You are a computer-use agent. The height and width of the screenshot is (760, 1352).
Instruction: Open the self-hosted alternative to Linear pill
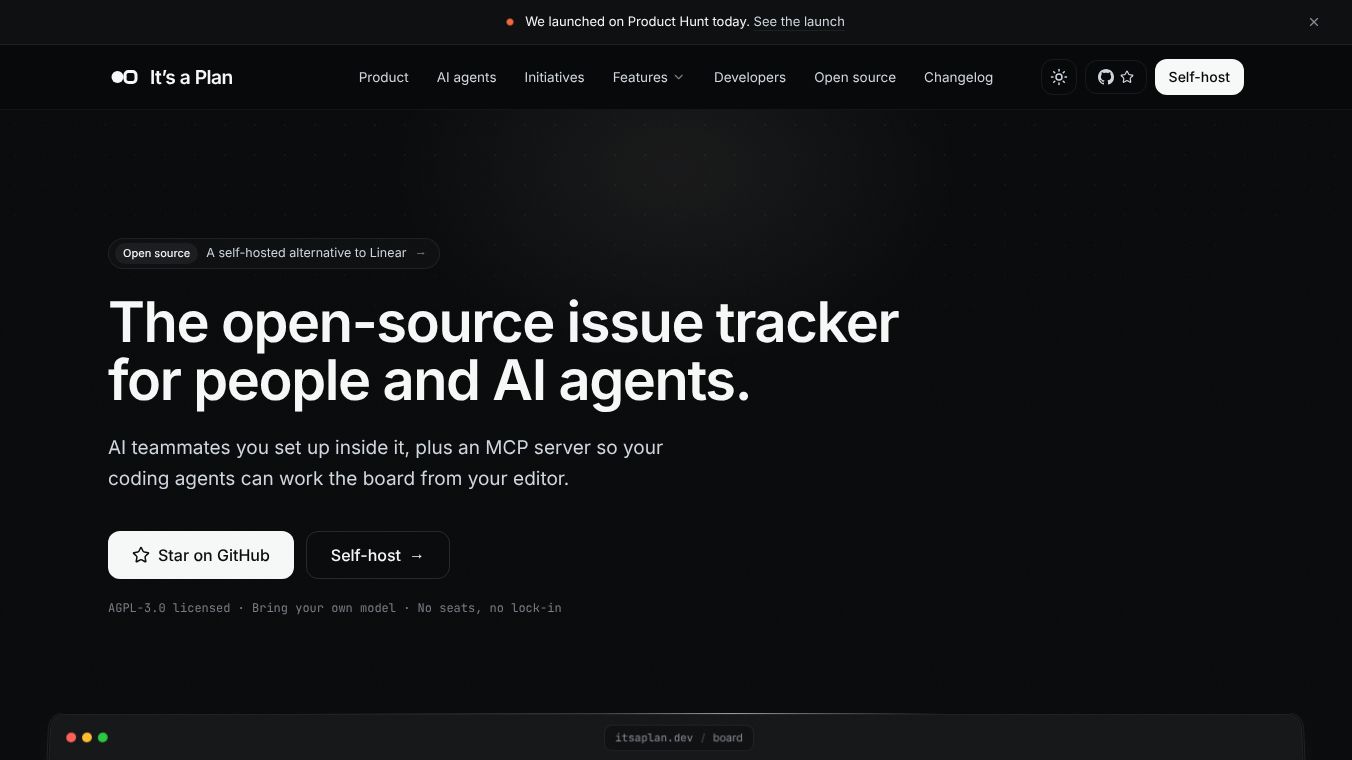[x=274, y=253]
